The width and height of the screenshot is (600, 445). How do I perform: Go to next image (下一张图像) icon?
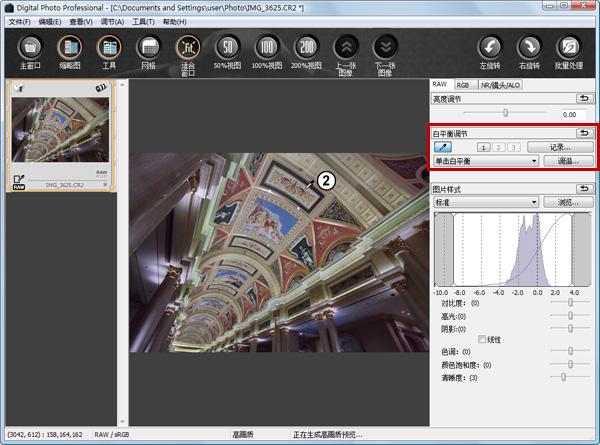385,48
